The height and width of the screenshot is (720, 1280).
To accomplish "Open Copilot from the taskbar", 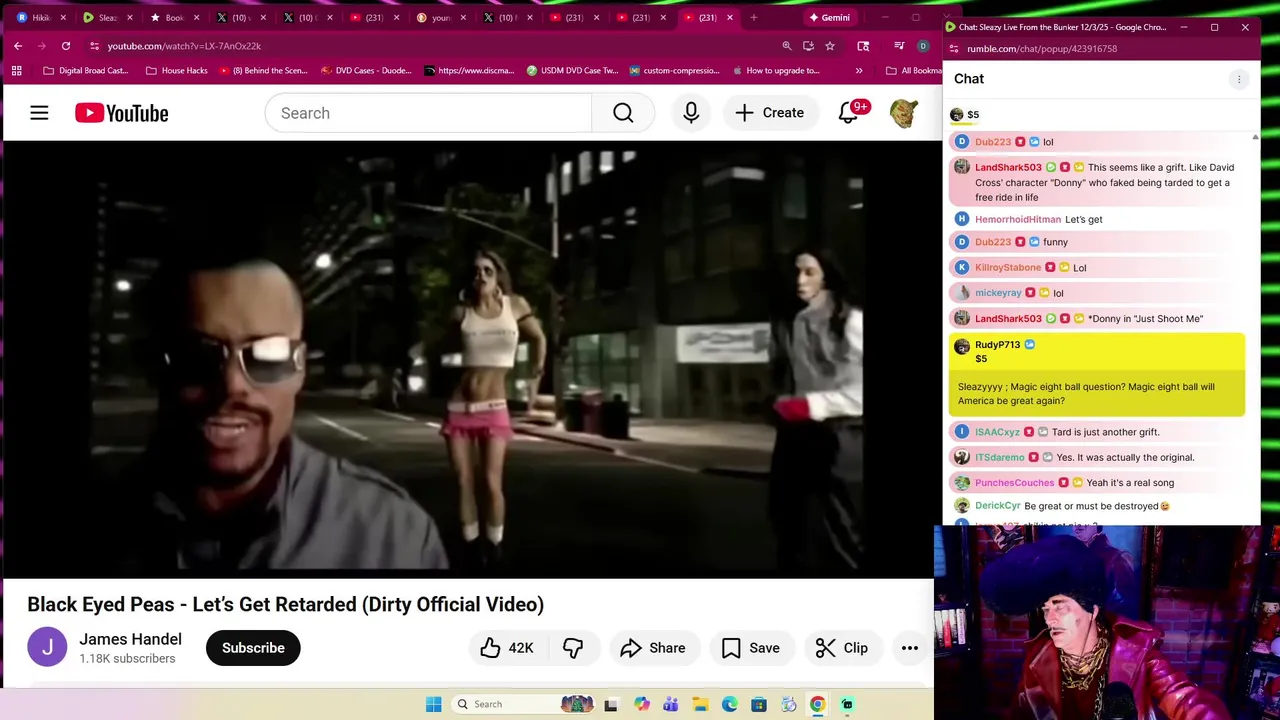I will click(641, 704).
